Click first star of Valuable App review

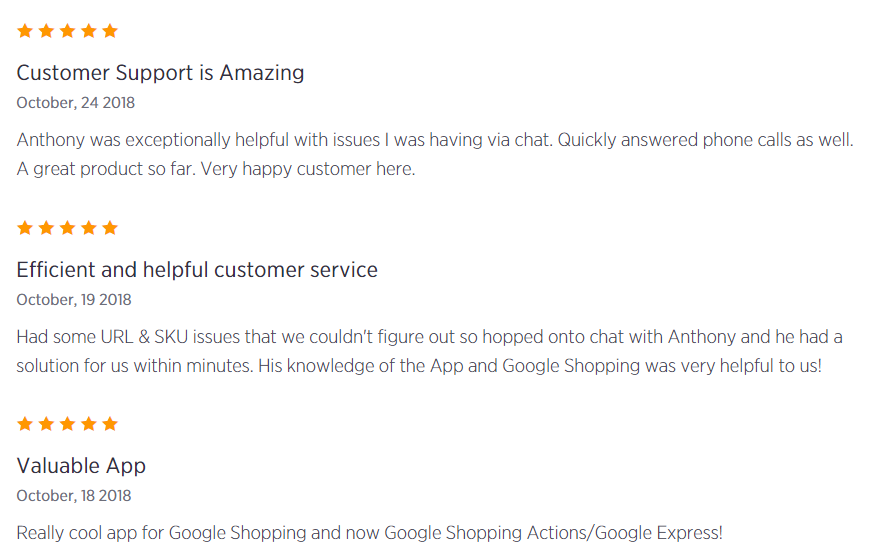[25, 424]
